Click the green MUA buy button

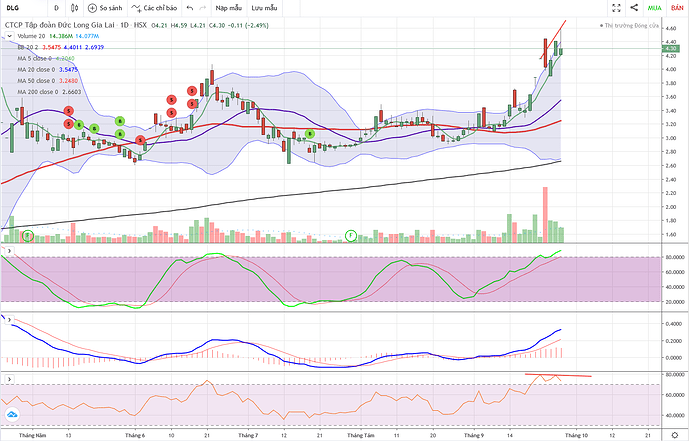(655, 8)
